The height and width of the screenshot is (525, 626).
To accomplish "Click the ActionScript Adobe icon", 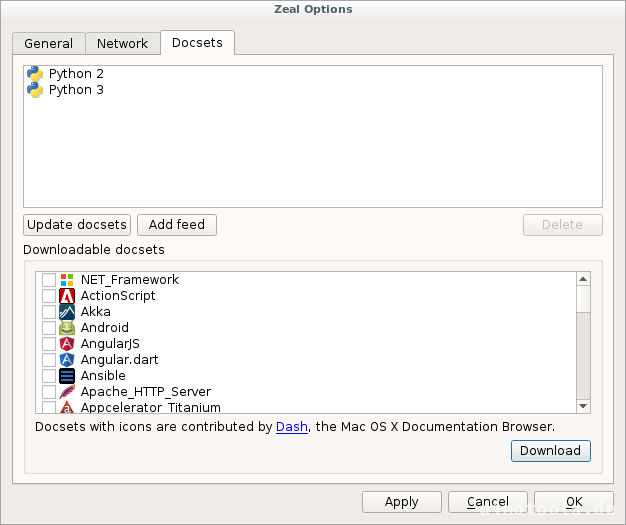I will point(67,296).
